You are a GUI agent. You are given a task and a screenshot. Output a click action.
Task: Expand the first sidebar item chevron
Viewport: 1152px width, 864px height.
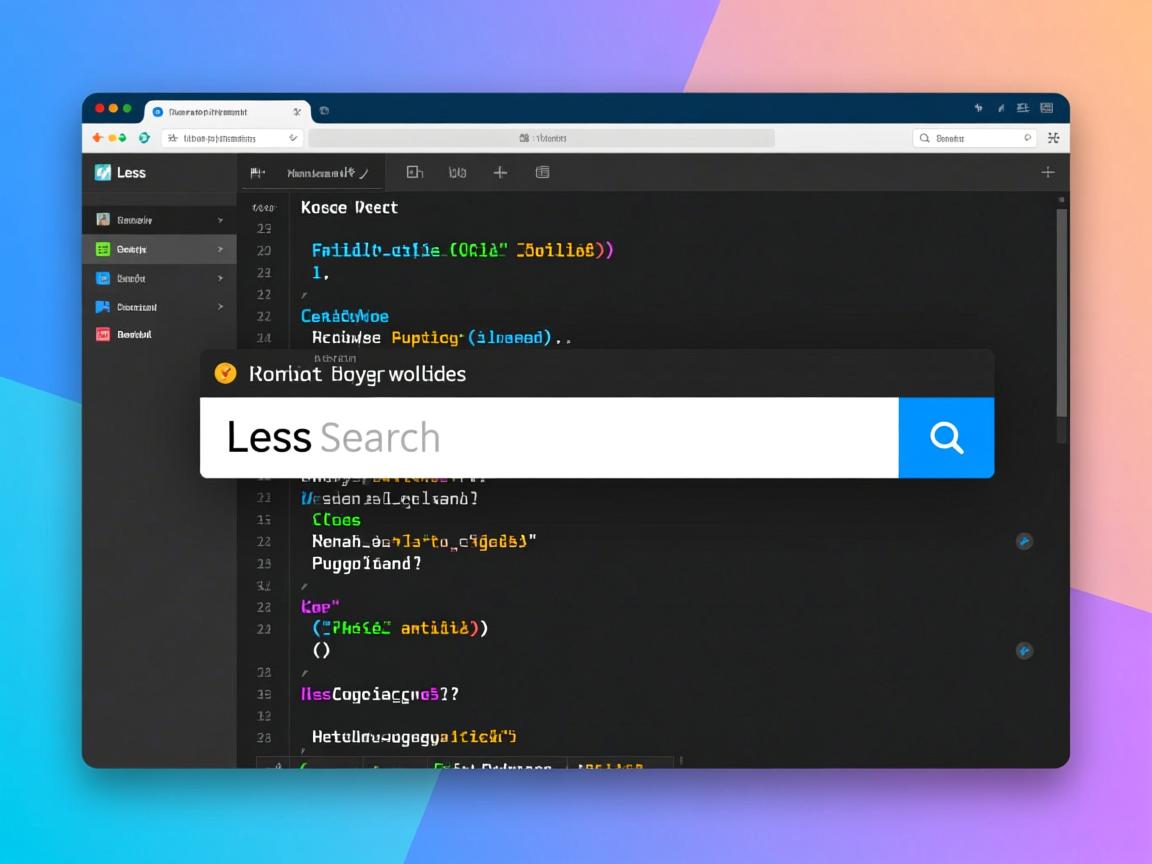click(x=220, y=220)
